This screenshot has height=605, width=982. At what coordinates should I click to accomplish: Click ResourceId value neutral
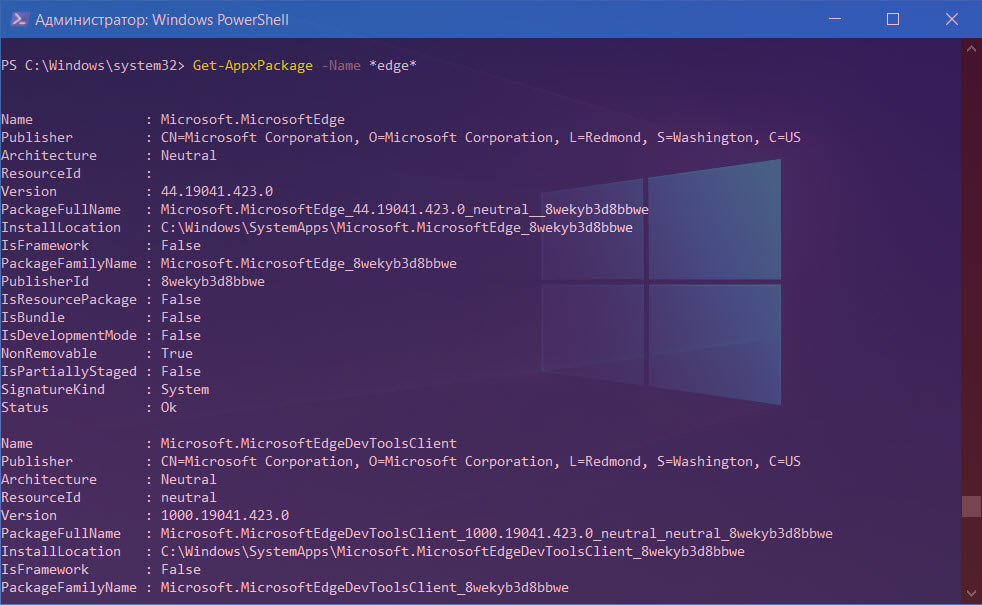(189, 498)
